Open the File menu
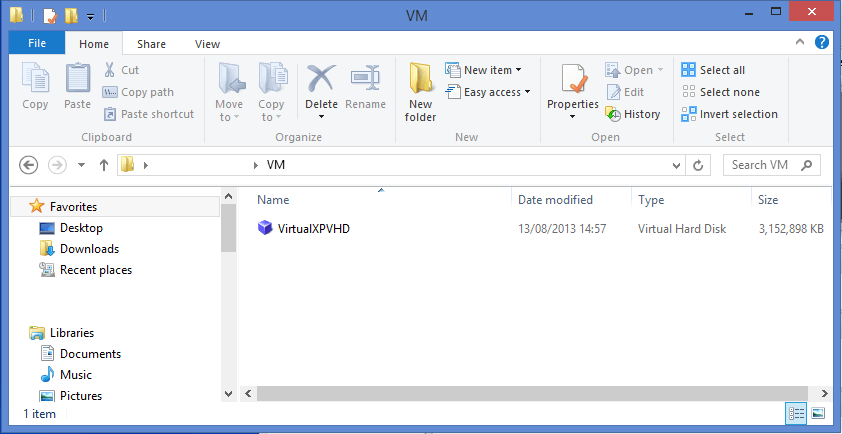The image size is (842, 434). coord(37,44)
